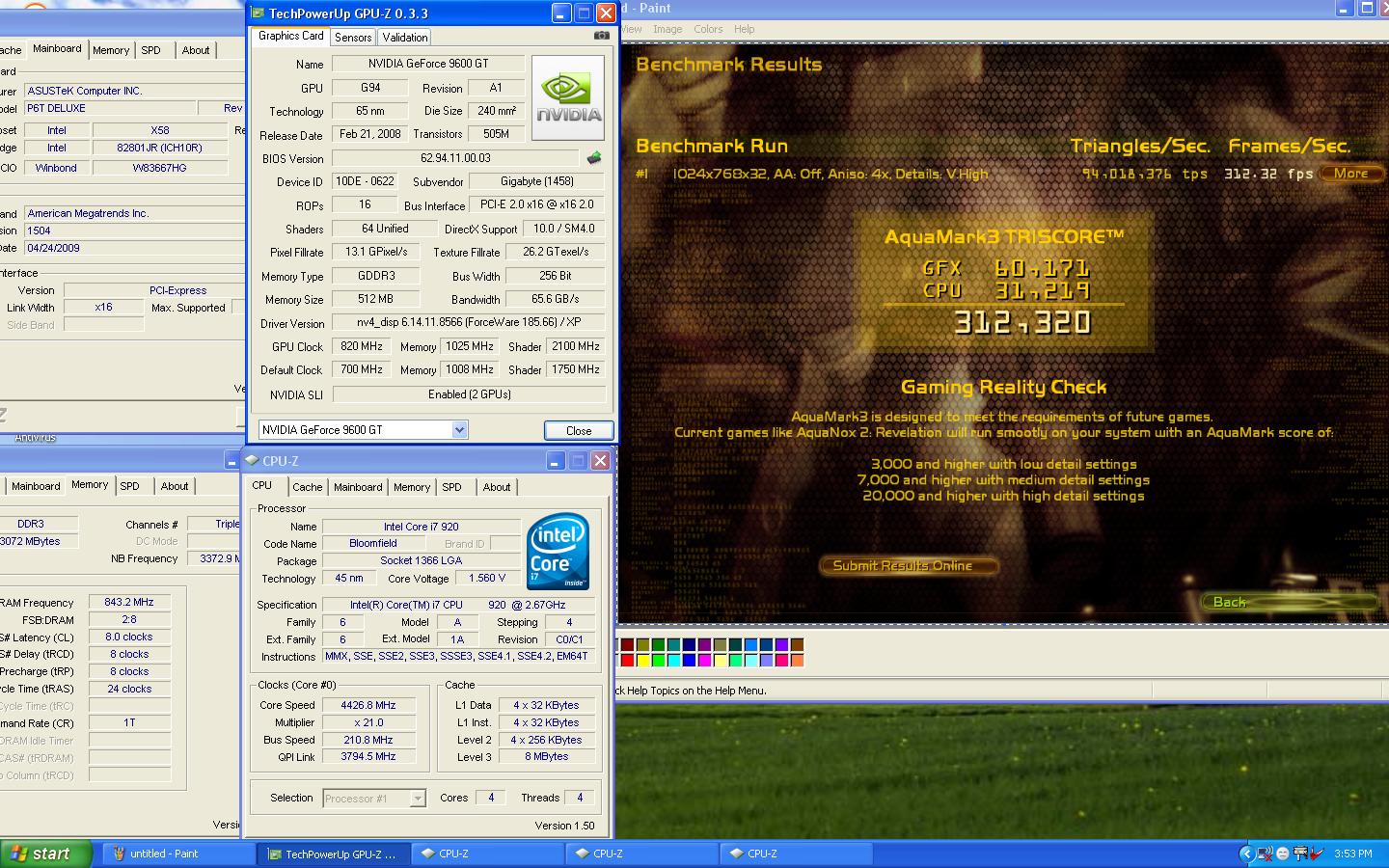Click the CPU-Z title bar icon

[252, 461]
